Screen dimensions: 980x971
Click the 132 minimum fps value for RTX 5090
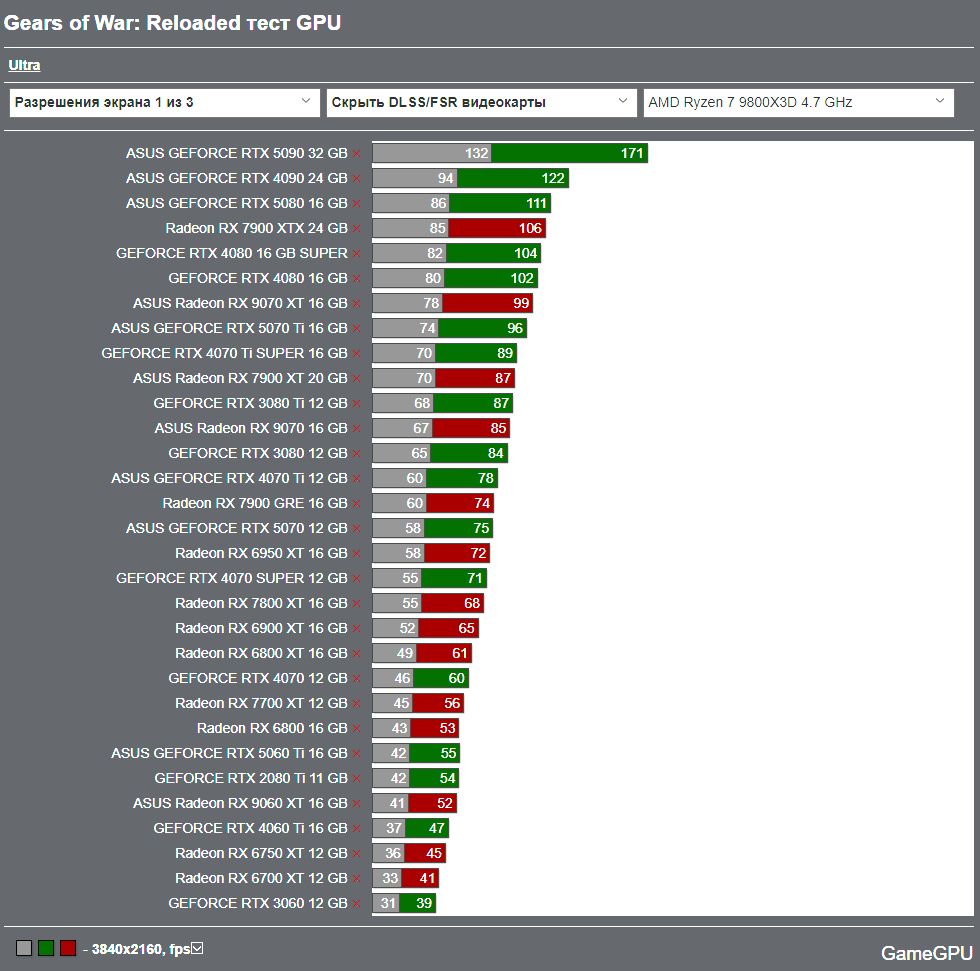pos(476,153)
